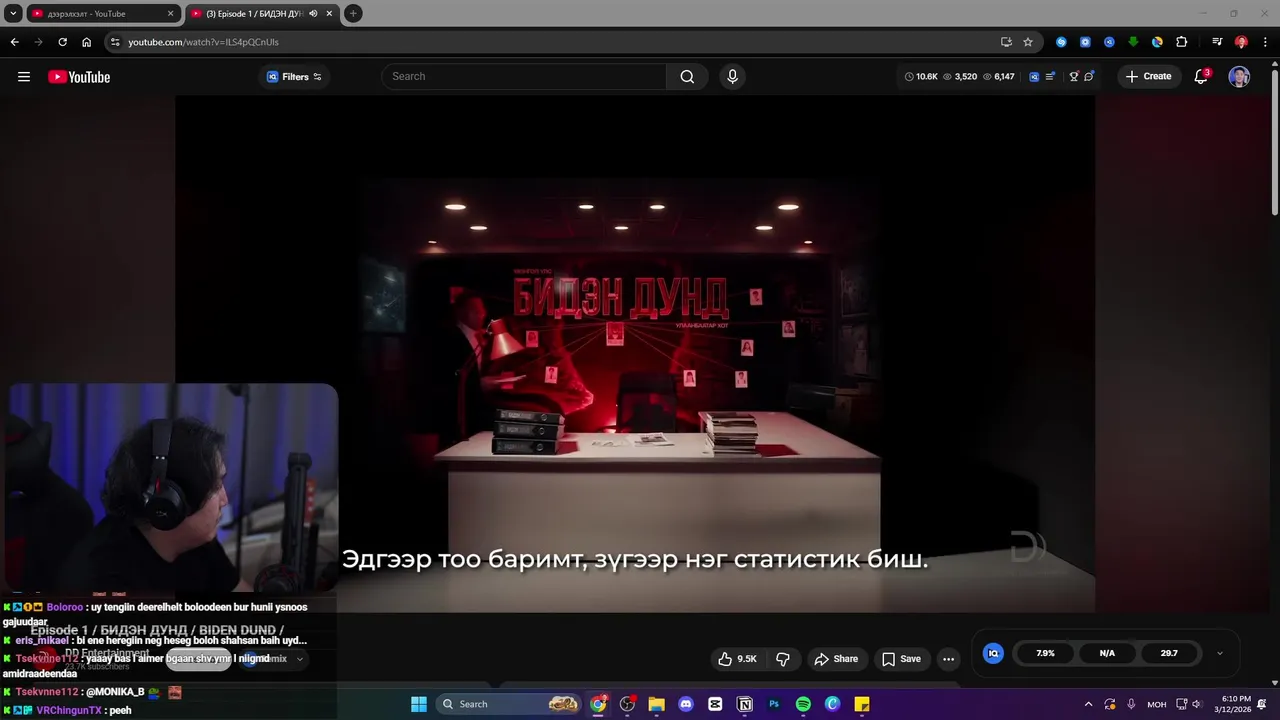The height and width of the screenshot is (720, 1280).
Task: Click the 6,147 views stat
Action: pyautogui.click(x=999, y=76)
